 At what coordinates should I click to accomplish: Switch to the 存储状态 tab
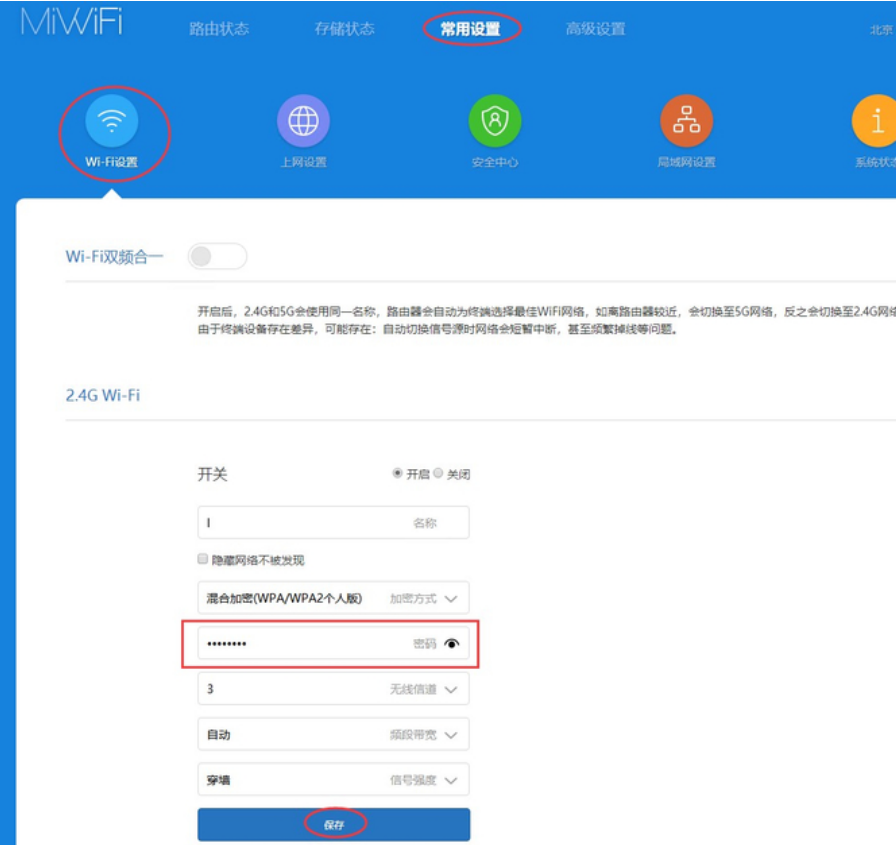(x=344, y=29)
